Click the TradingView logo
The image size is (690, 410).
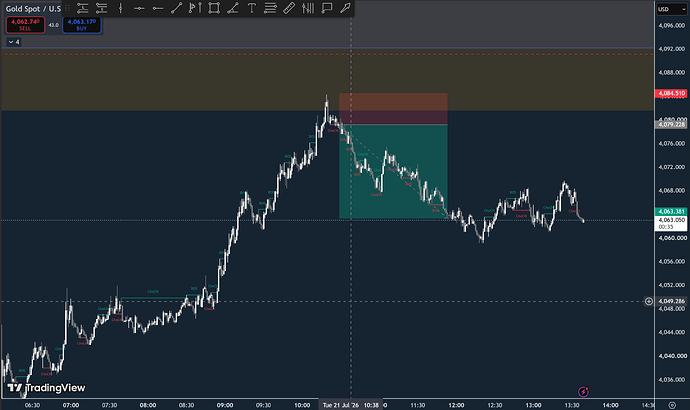[47, 388]
